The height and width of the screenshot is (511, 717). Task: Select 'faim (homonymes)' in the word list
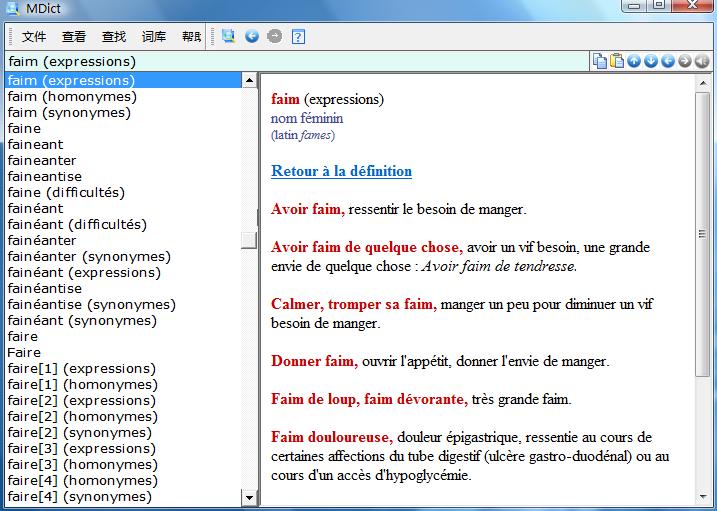pyautogui.click(x=72, y=97)
